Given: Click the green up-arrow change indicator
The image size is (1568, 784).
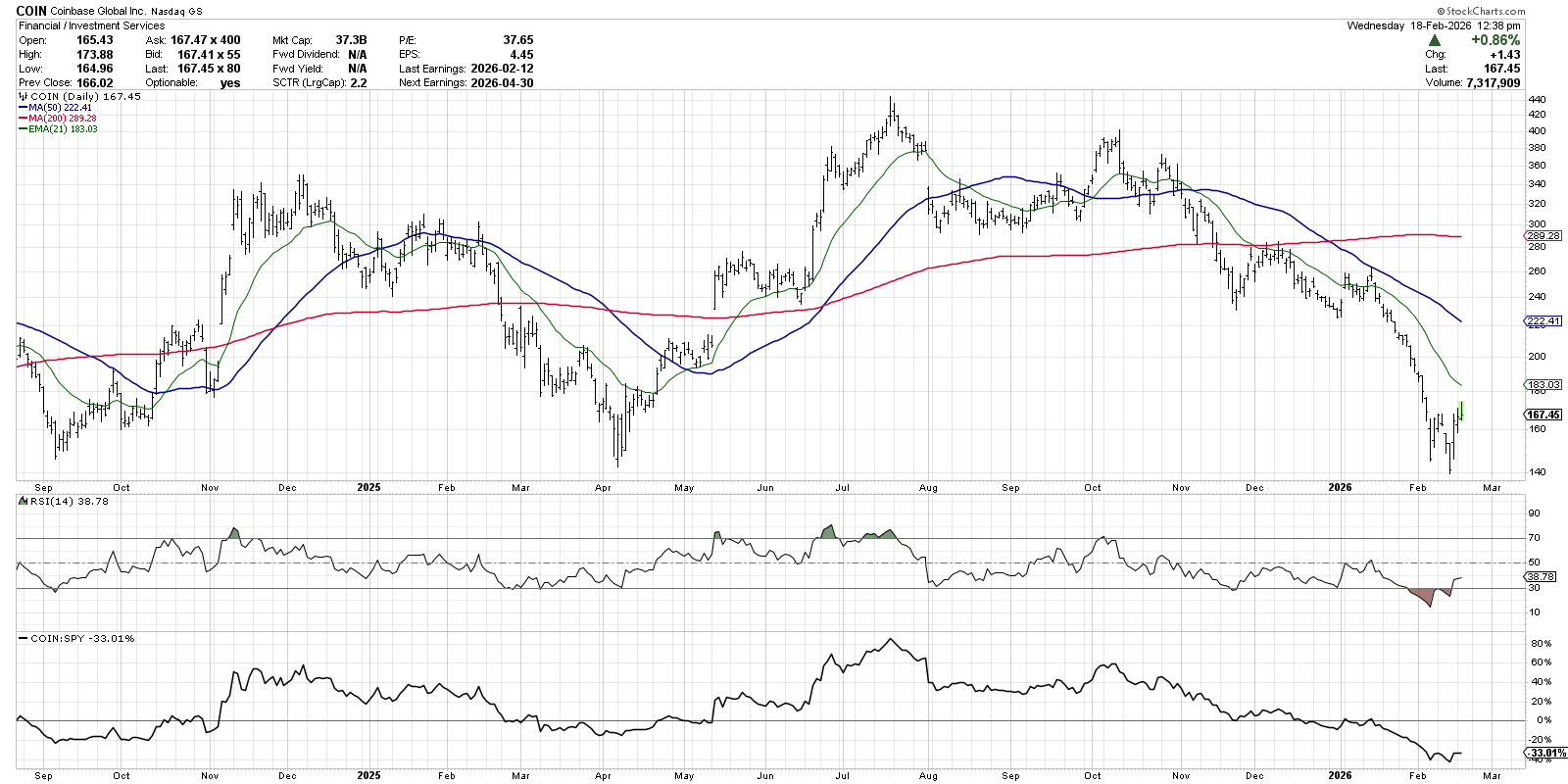Looking at the screenshot, I should coord(1435,40).
